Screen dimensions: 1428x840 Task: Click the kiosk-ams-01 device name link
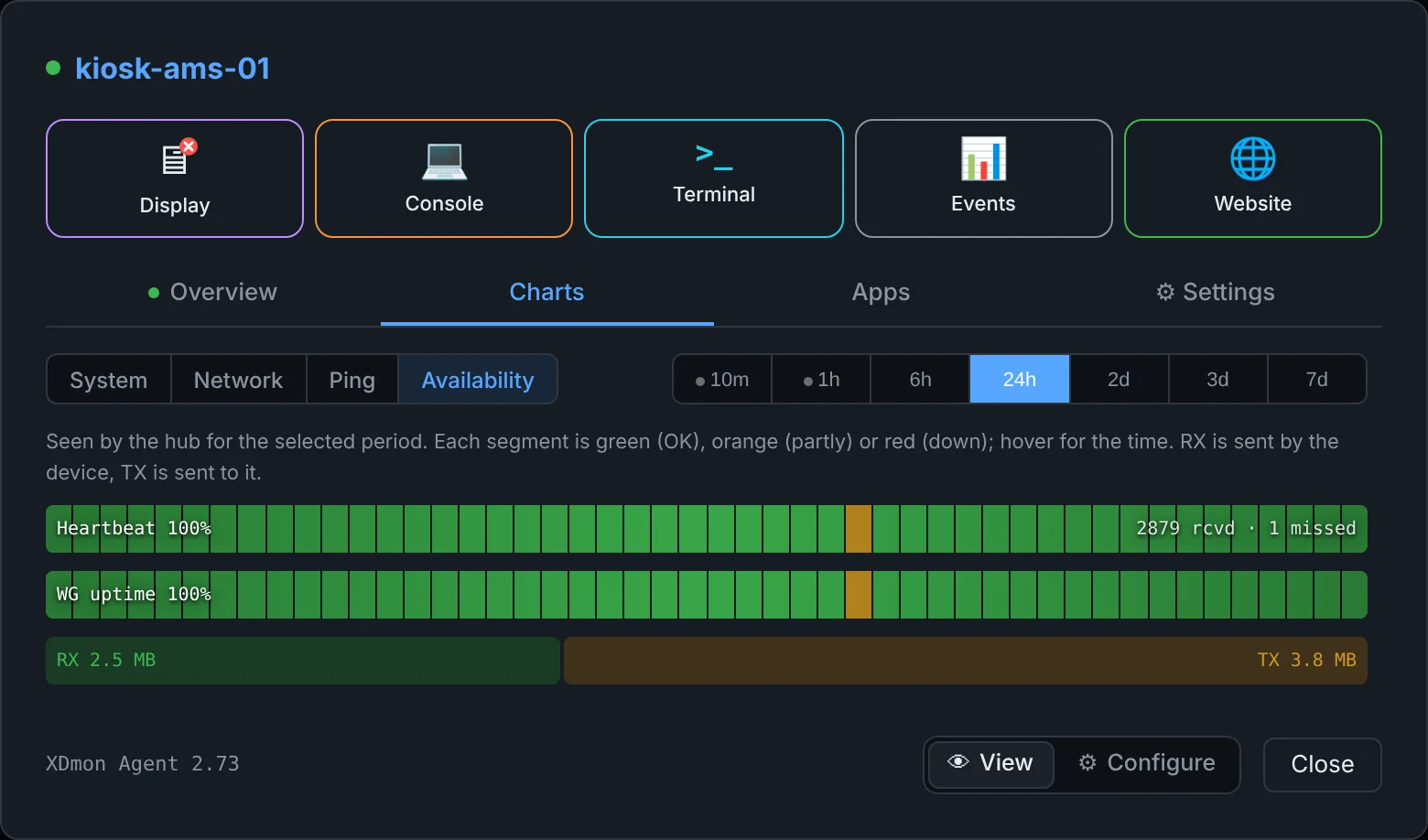pos(172,69)
